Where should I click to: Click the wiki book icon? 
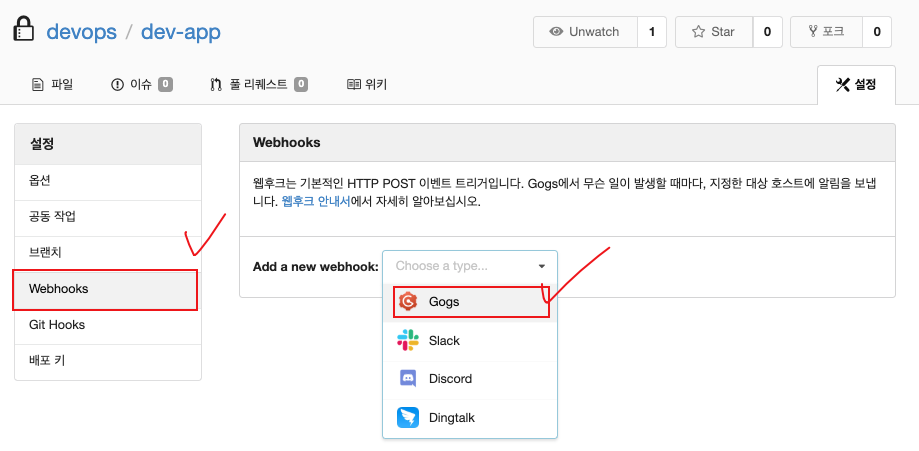353,84
